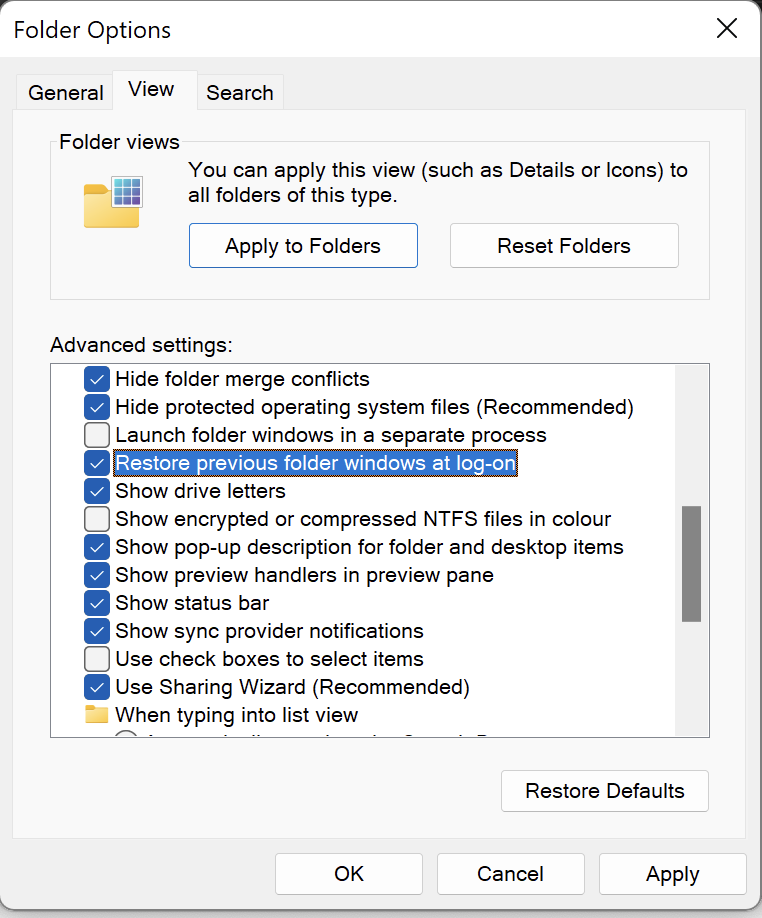
Task: Disable 'Hide protected operating system files'
Action: 96,407
